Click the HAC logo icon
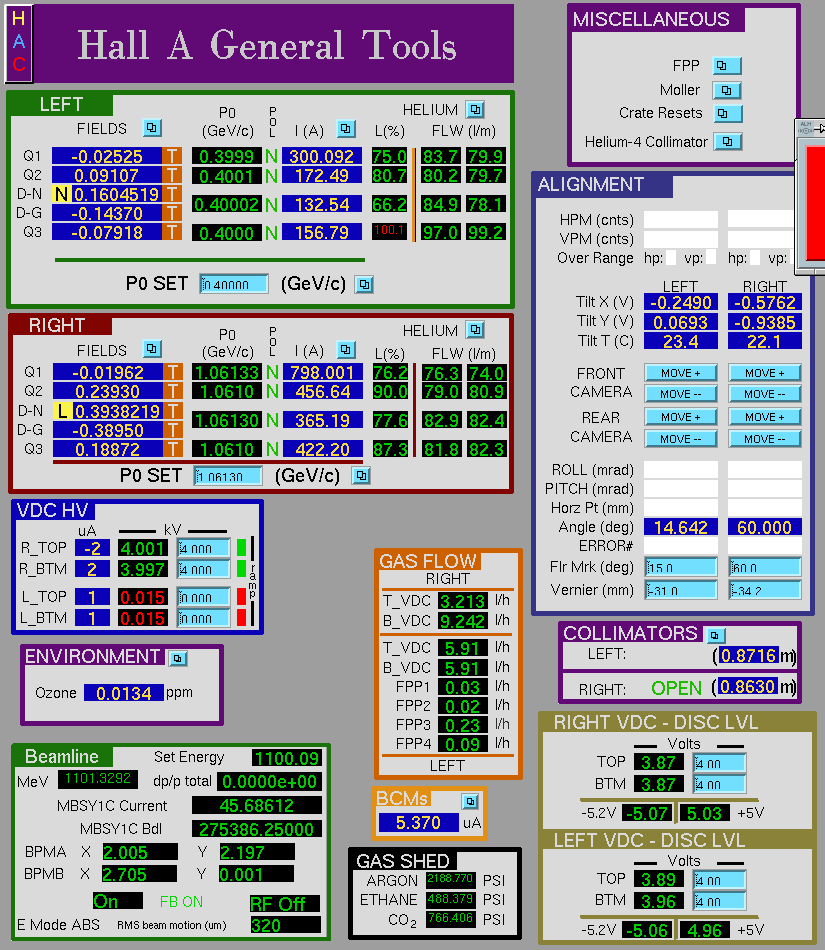 click(x=19, y=43)
